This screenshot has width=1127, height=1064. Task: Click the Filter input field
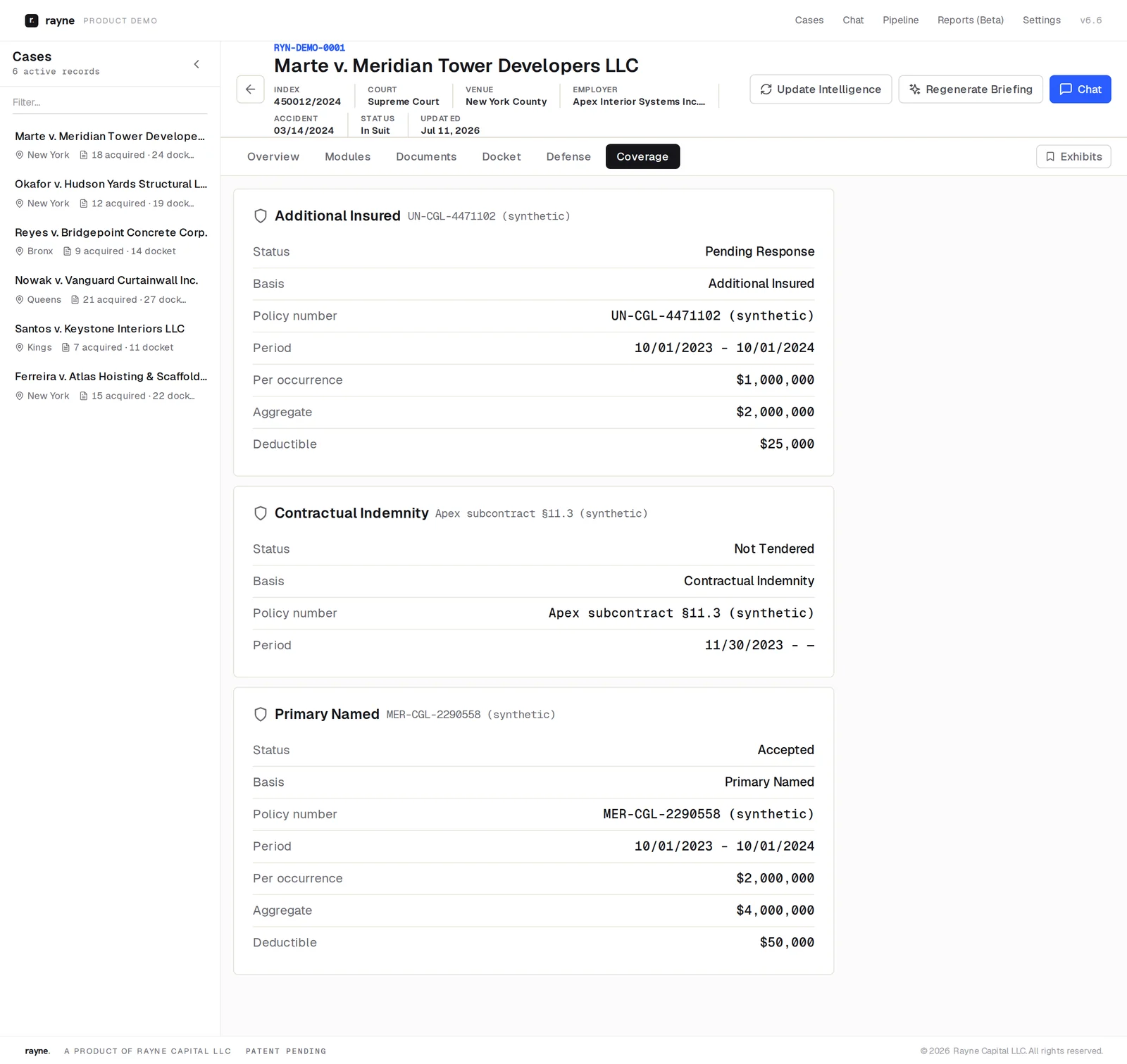point(110,102)
